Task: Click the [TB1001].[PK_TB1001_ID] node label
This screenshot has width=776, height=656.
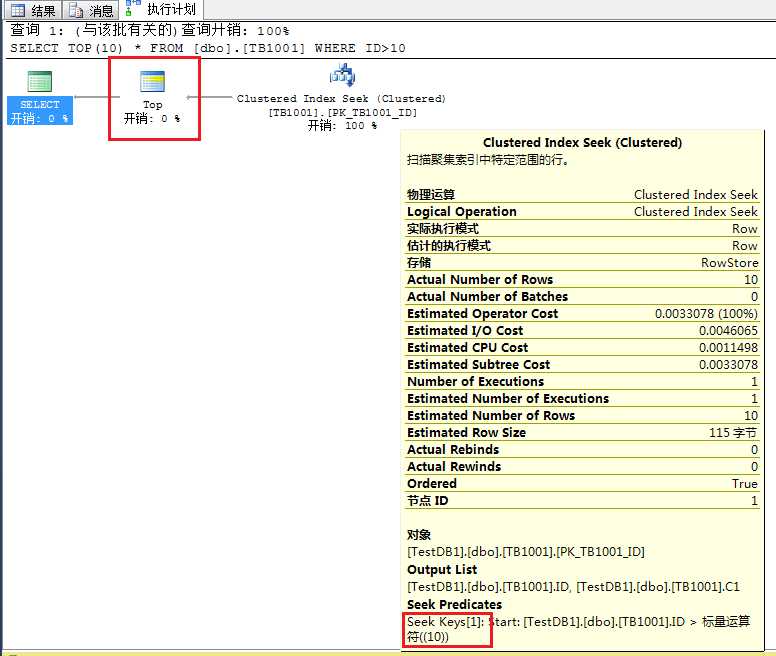Action: coord(342,112)
